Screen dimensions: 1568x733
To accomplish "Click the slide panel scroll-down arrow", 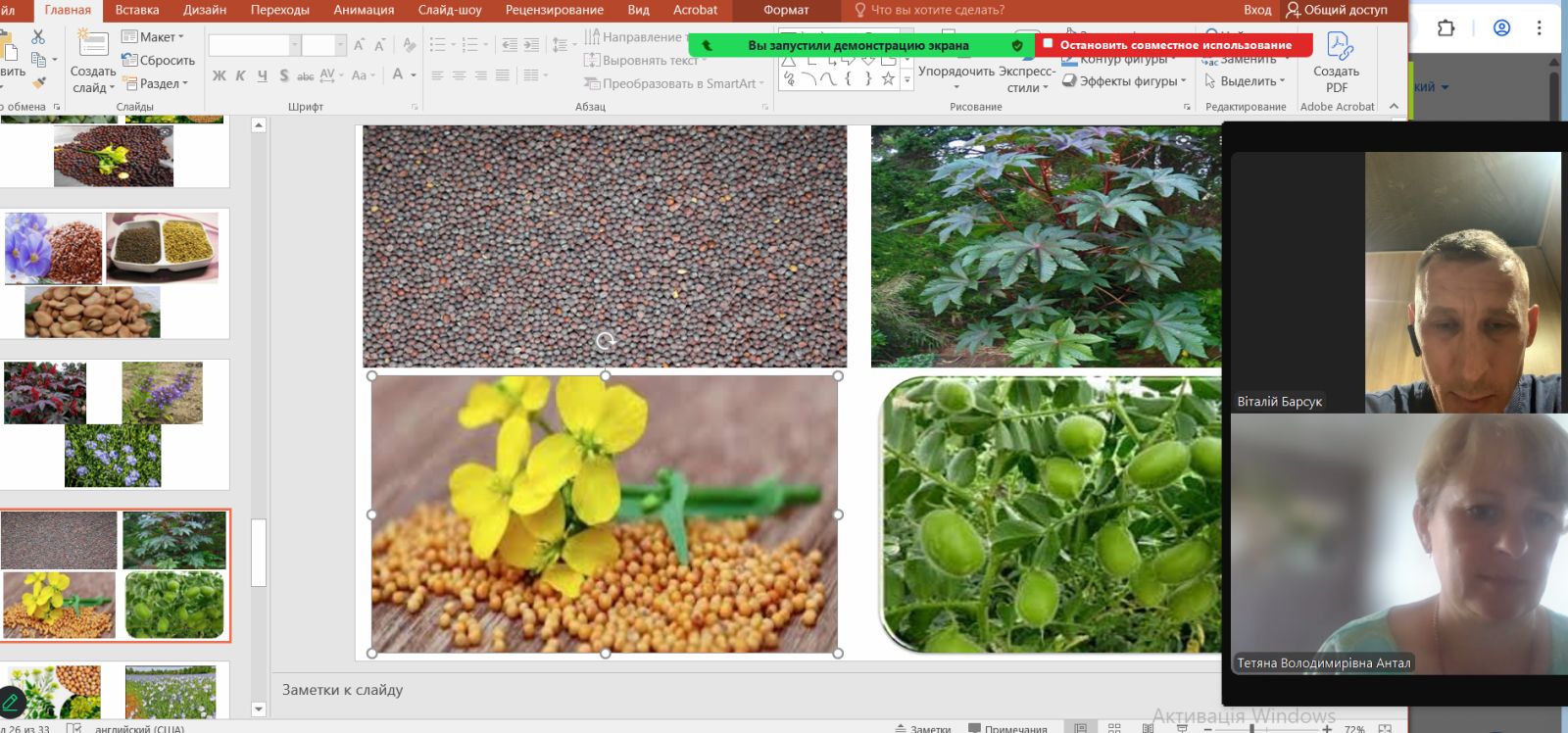I will pyautogui.click(x=259, y=709).
